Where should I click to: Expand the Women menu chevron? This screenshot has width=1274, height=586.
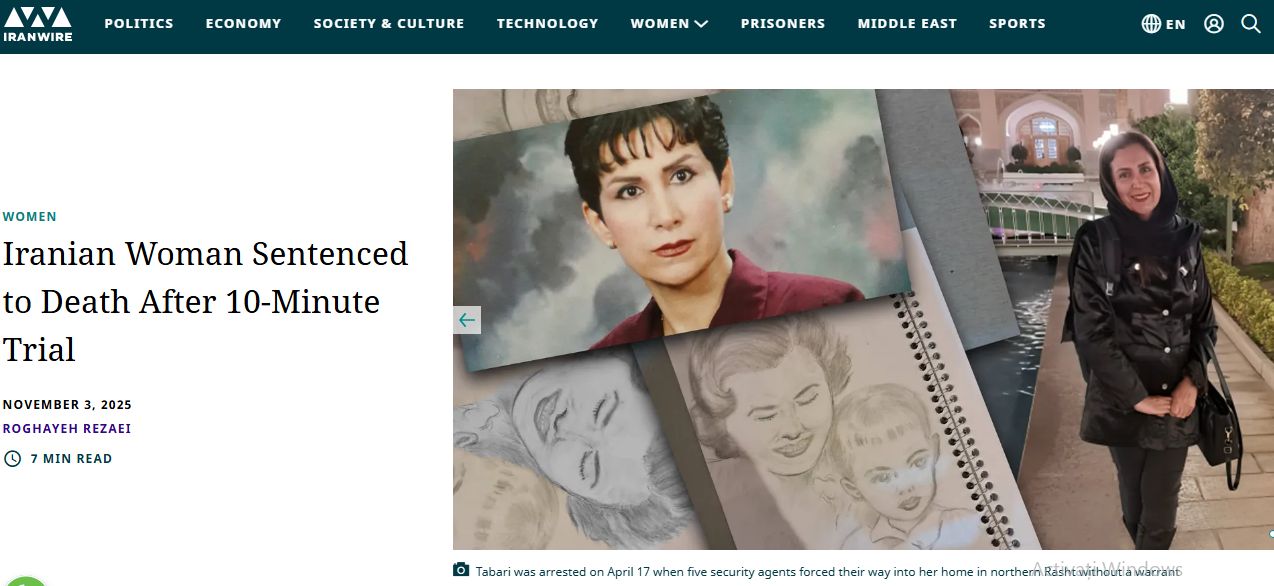point(701,24)
